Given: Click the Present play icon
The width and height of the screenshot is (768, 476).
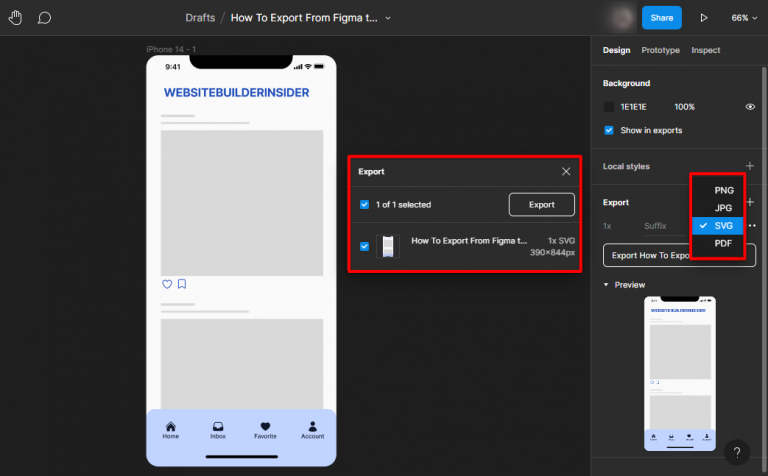Looking at the screenshot, I should point(704,18).
